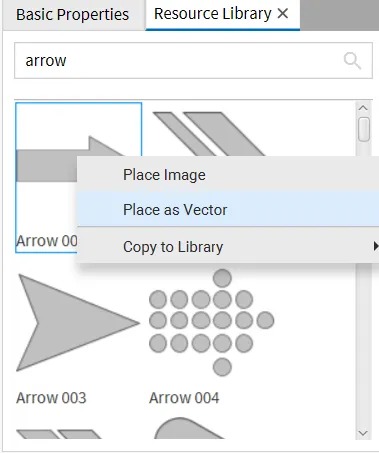Viewport: 379px width, 453px height.
Task: Click the Arrow 003 label
Action: click(x=51, y=398)
